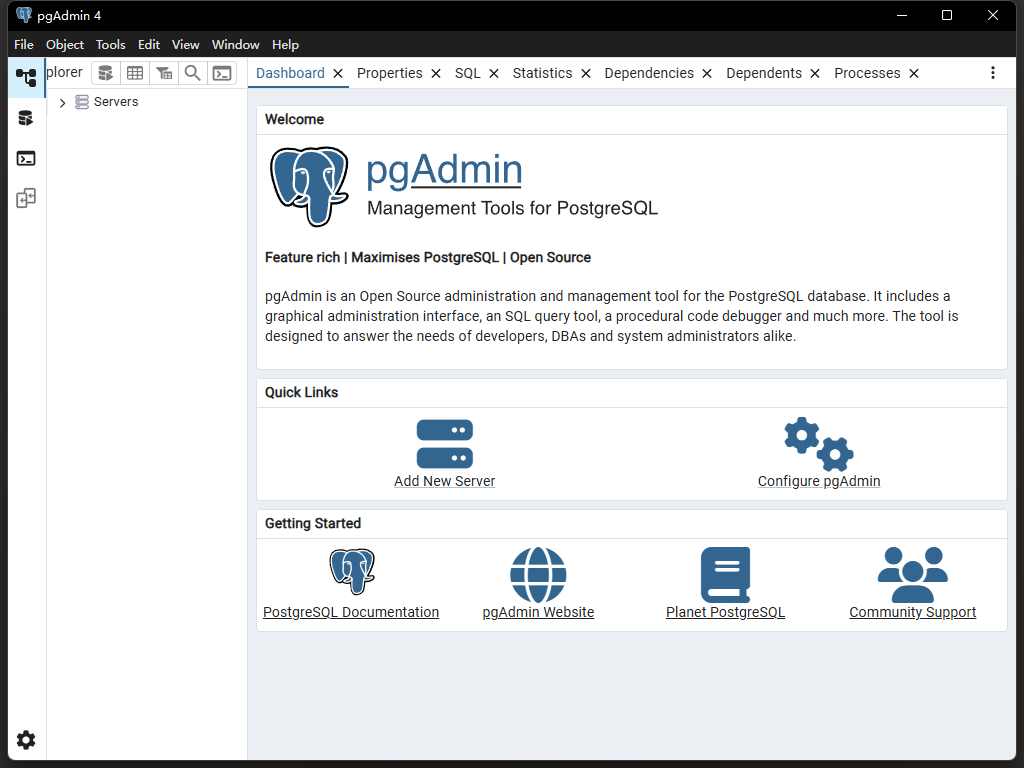
Task: Click the large pgAdmin elephant logo
Action: pyautogui.click(x=310, y=187)
